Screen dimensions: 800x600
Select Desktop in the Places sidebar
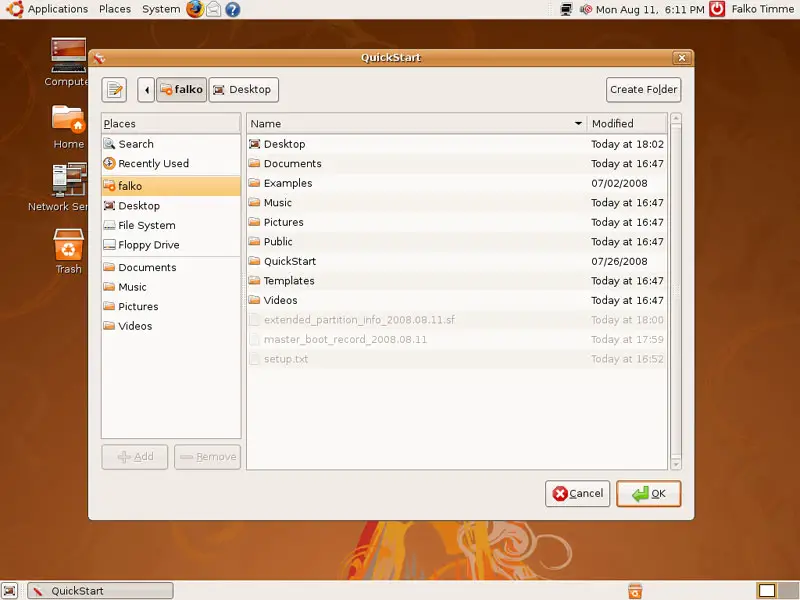tap(171, 206)
